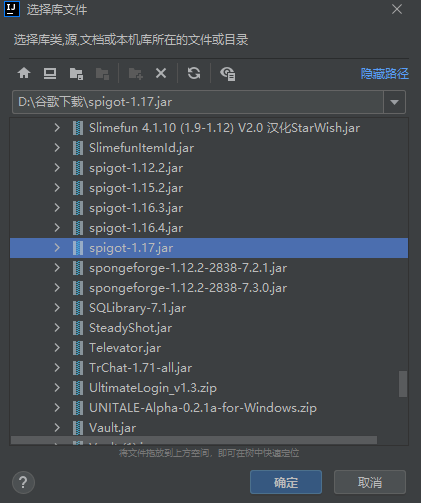Click the horizontal scrollbar thumb
This screenshot has height=503, width=421.
194,440
